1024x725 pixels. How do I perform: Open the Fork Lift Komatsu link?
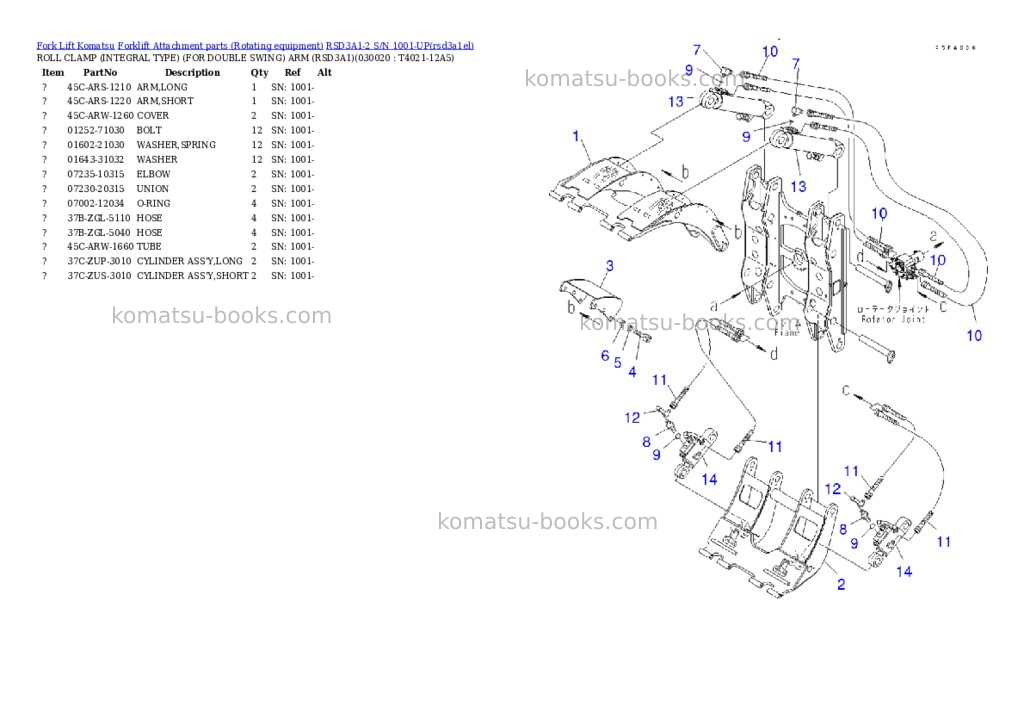pyautogui.click(x=76, y=46)
